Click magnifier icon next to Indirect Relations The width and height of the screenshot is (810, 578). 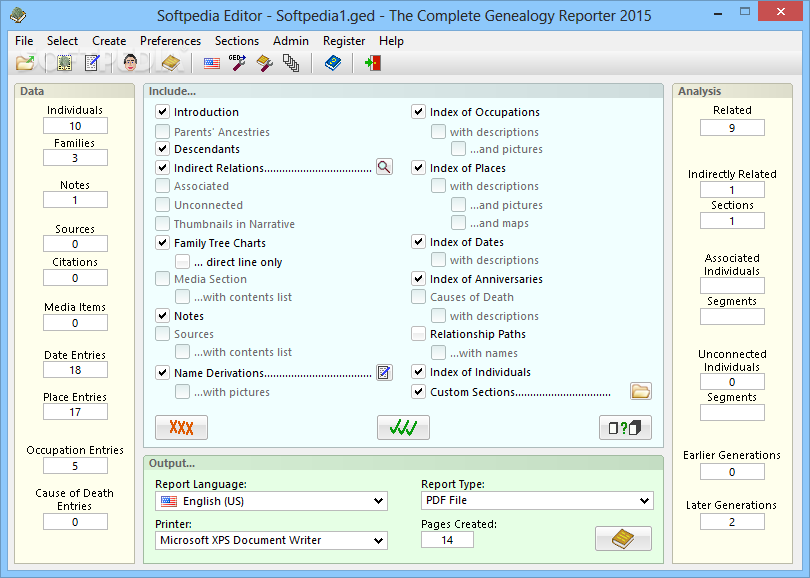tap(384, 167)
